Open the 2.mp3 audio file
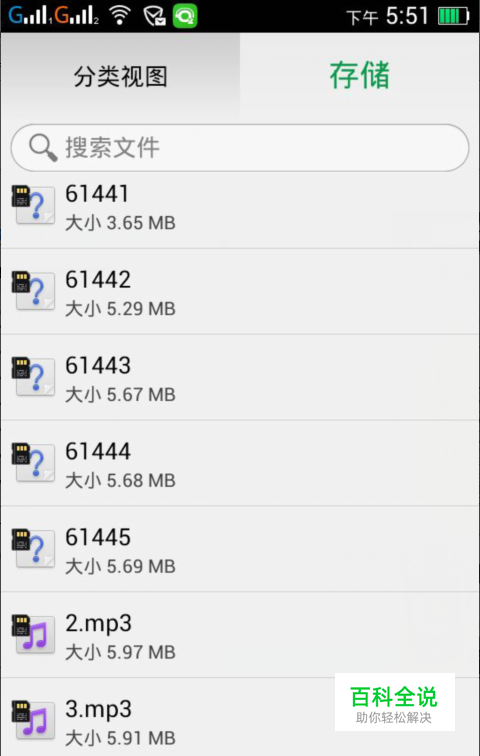Viewport: 480px width, 756px height. [240, 635]
